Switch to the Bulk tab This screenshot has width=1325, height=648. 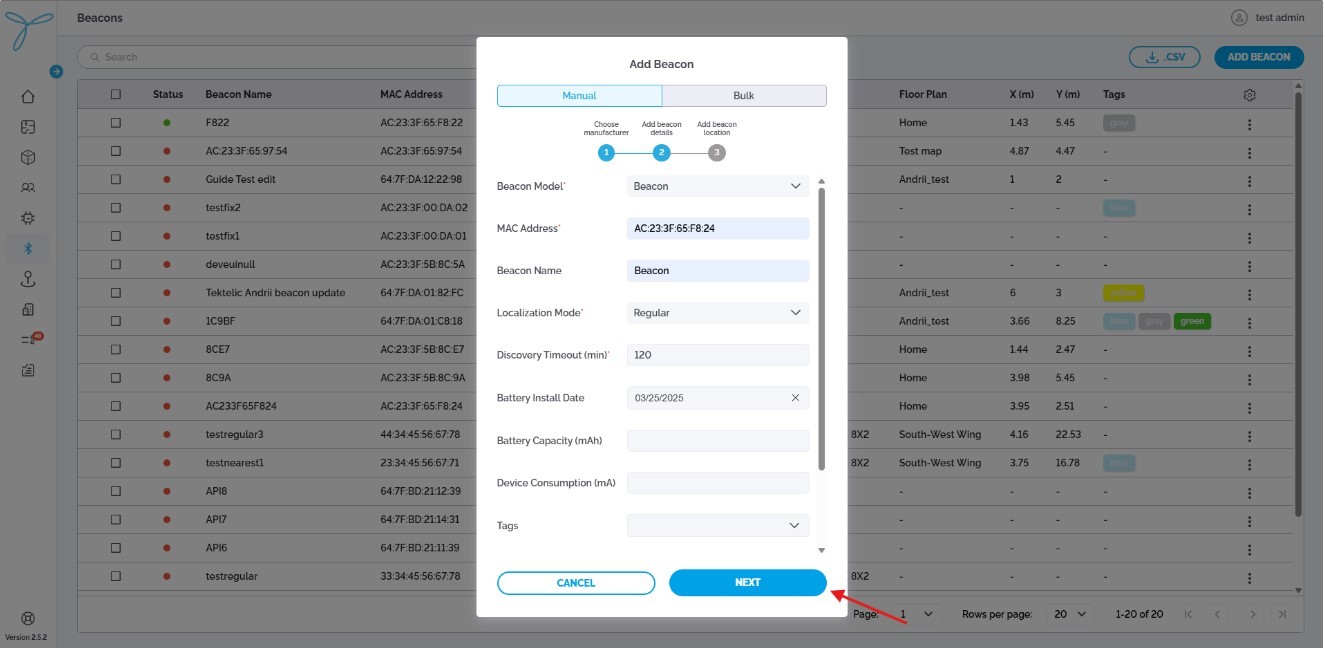pyautogui.click(x=744, y=96)
